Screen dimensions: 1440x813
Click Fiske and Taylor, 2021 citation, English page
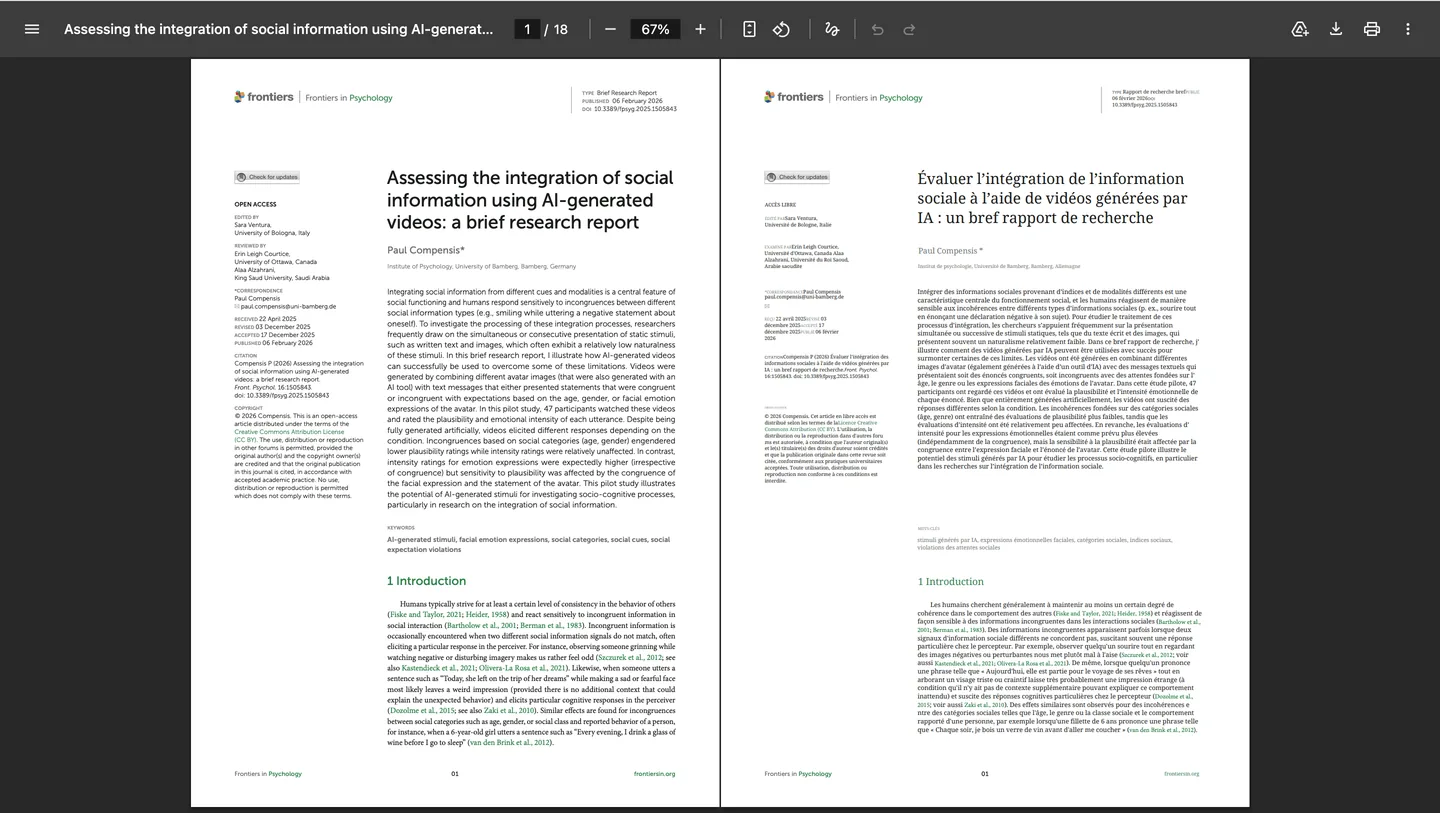point(425,614)
